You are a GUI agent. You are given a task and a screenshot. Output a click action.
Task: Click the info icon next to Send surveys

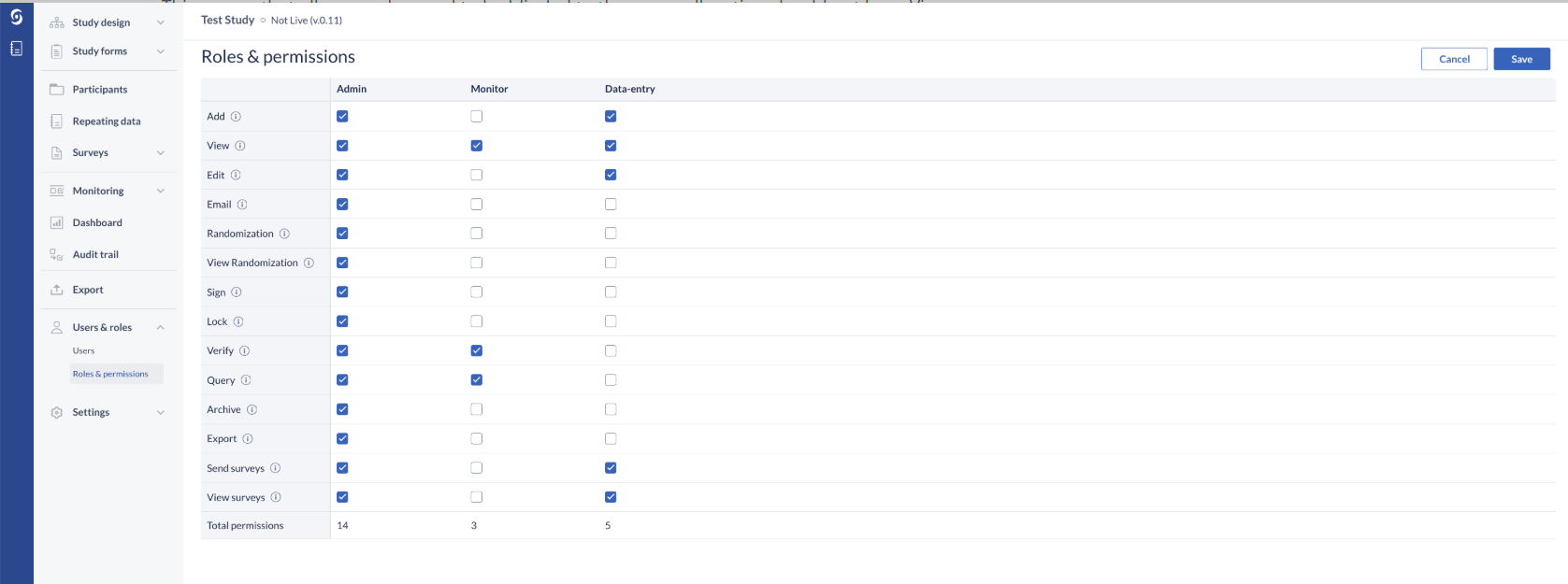point(276,468)
